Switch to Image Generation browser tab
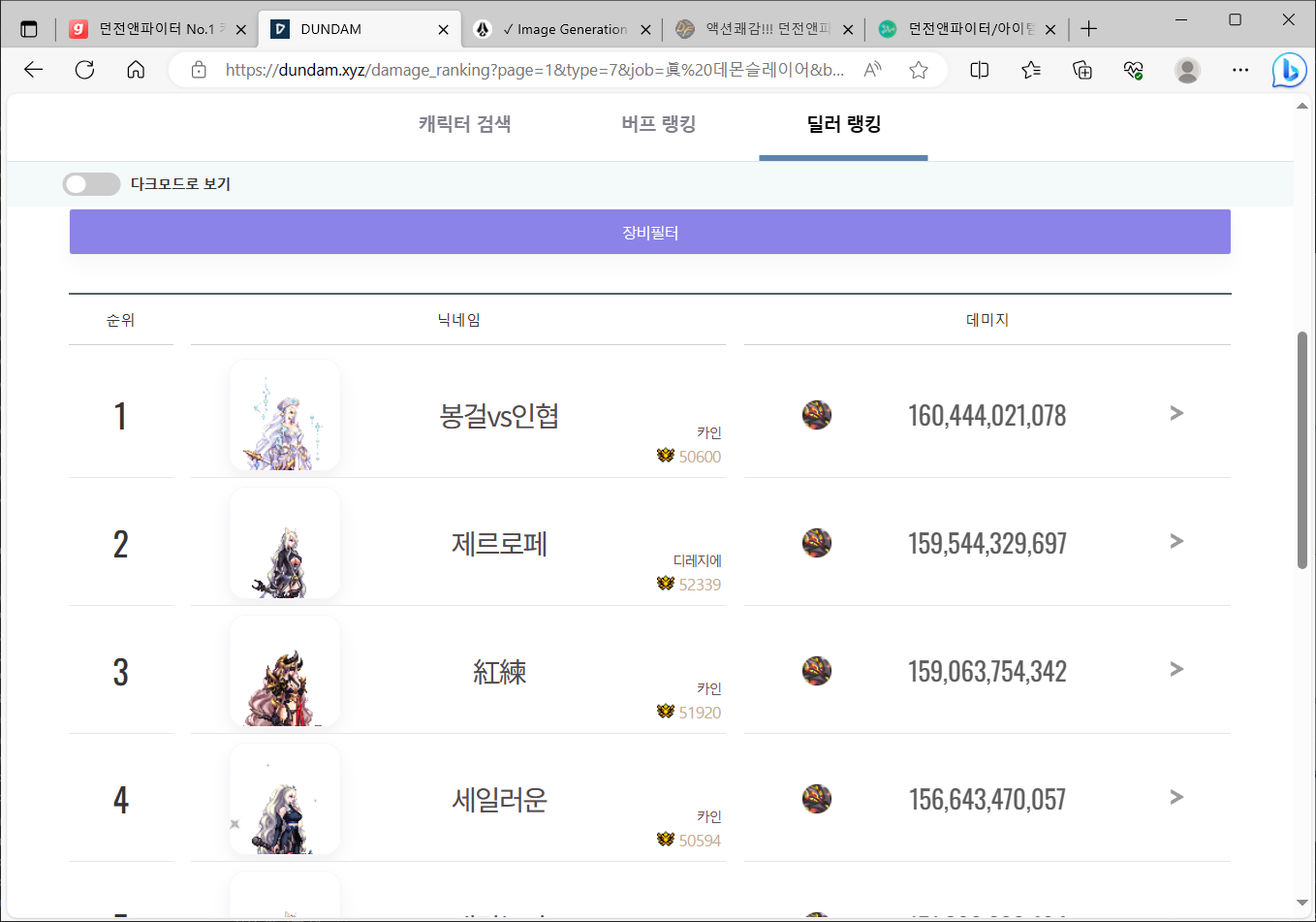The image size is (1316, 922). [x=563, y=29]
